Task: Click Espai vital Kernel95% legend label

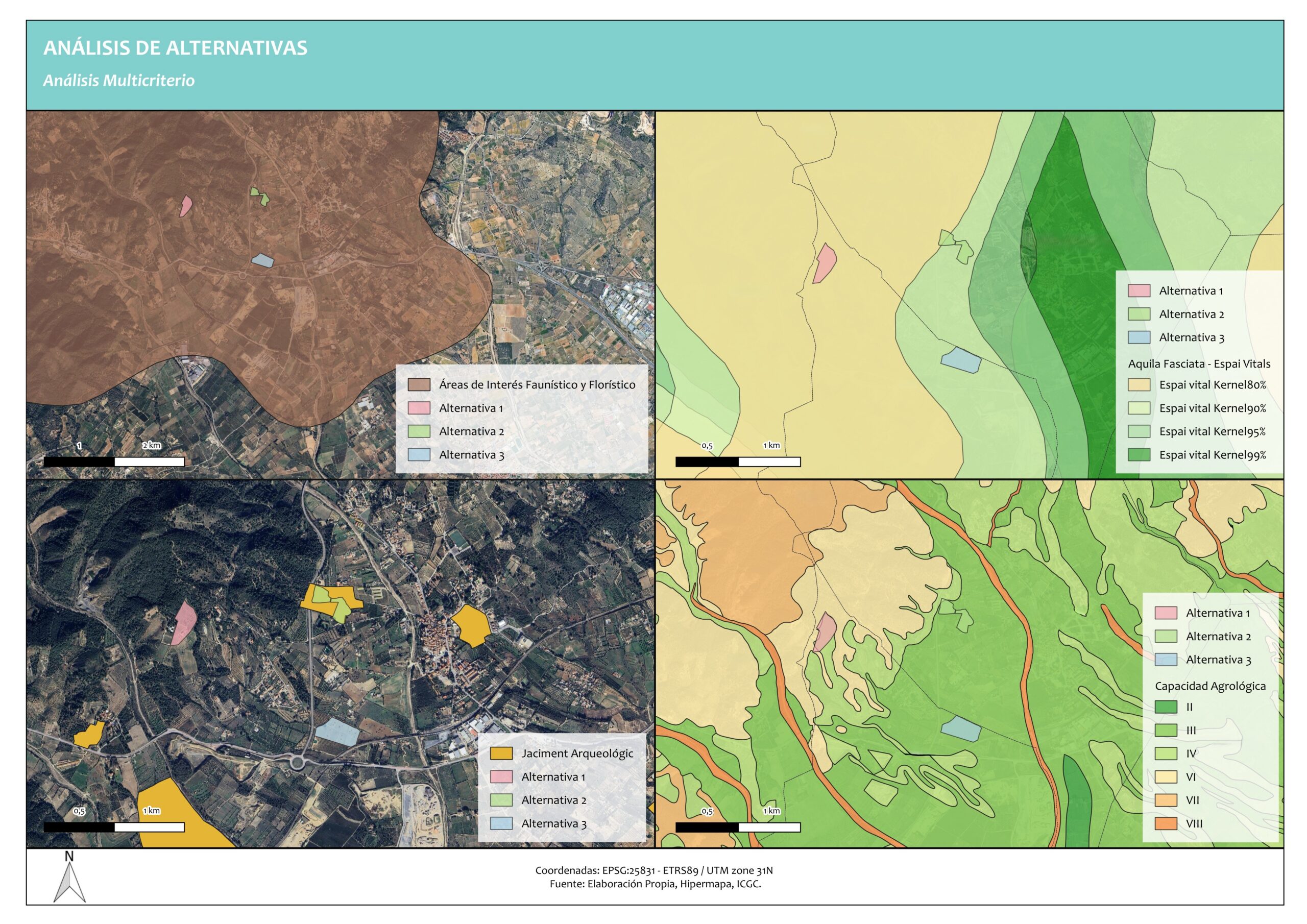Action: (x=1212, y=431)
